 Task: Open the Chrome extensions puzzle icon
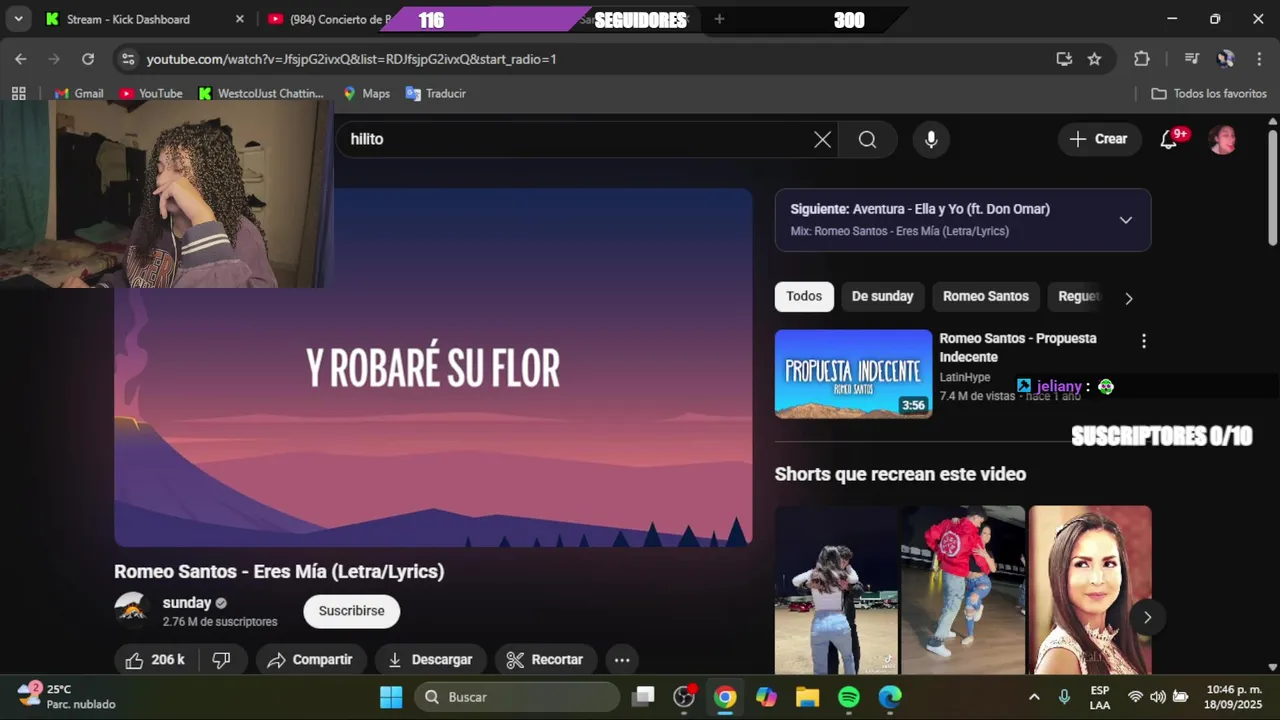(x=1142, y=59)
